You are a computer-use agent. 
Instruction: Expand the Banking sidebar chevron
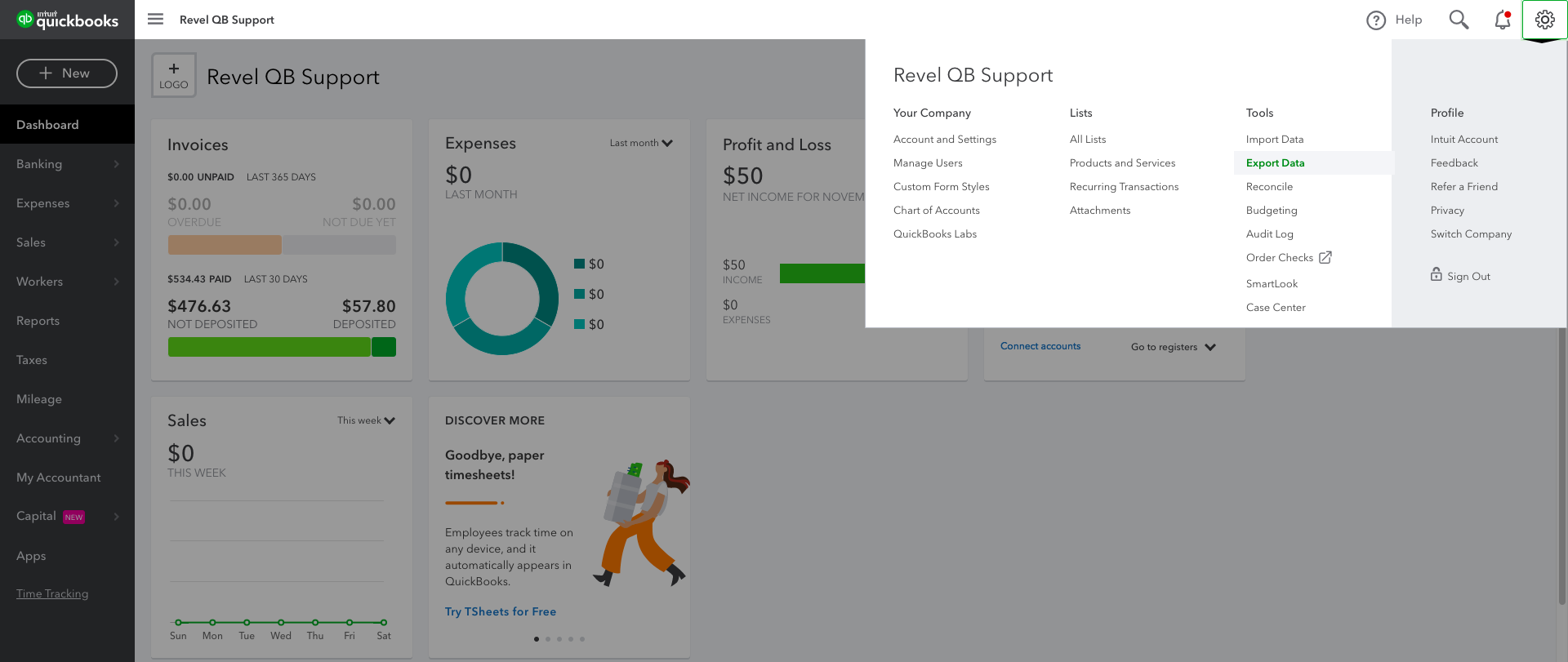pos(116,164)
